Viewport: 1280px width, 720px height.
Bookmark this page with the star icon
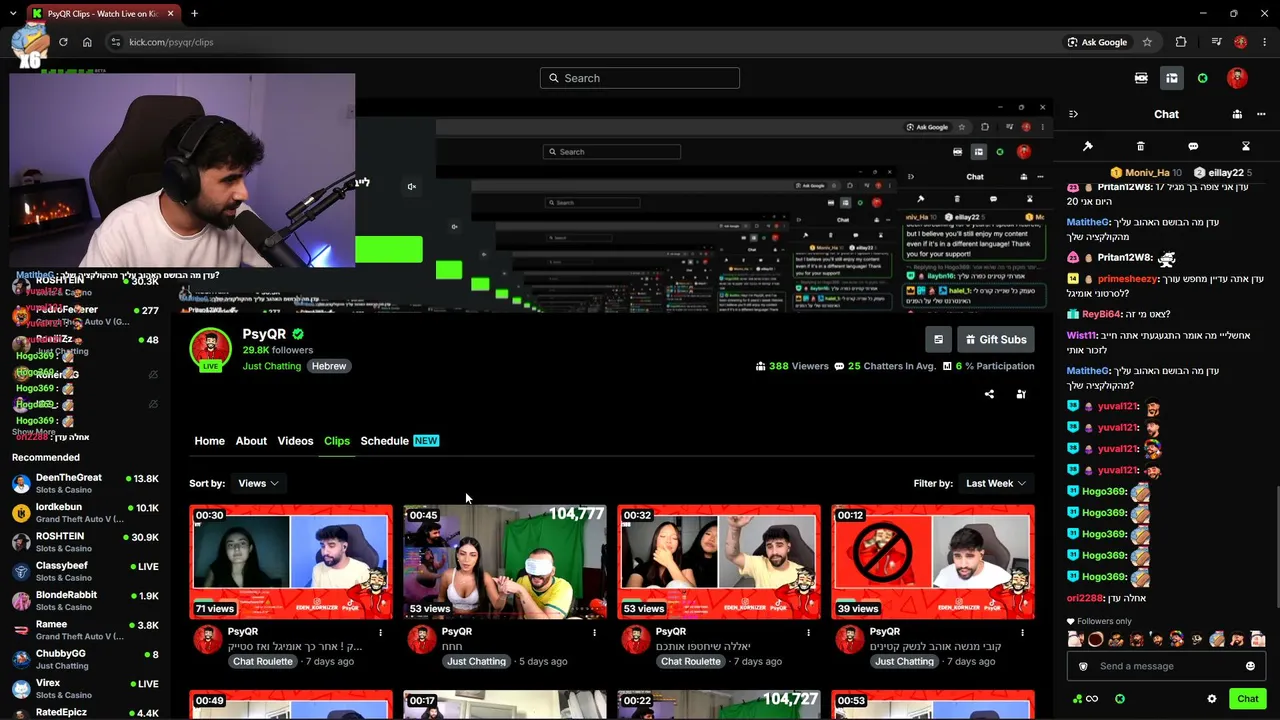coord(1147,42)
